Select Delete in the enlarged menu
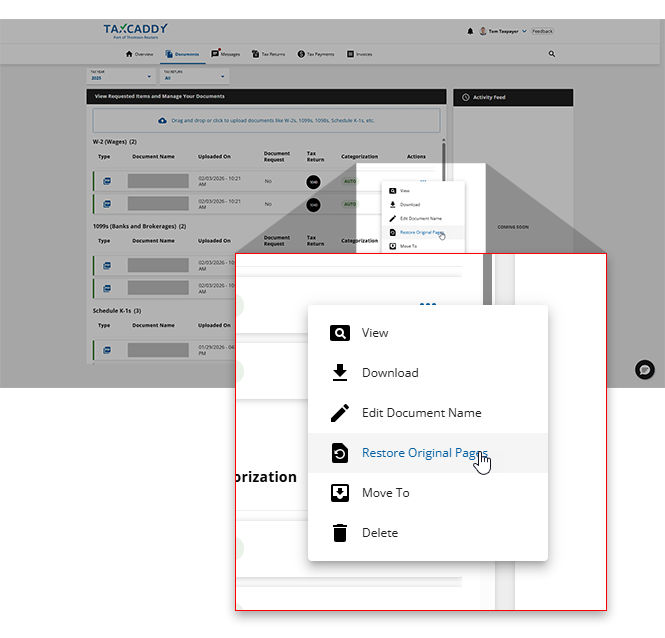 tap(428, 533)
